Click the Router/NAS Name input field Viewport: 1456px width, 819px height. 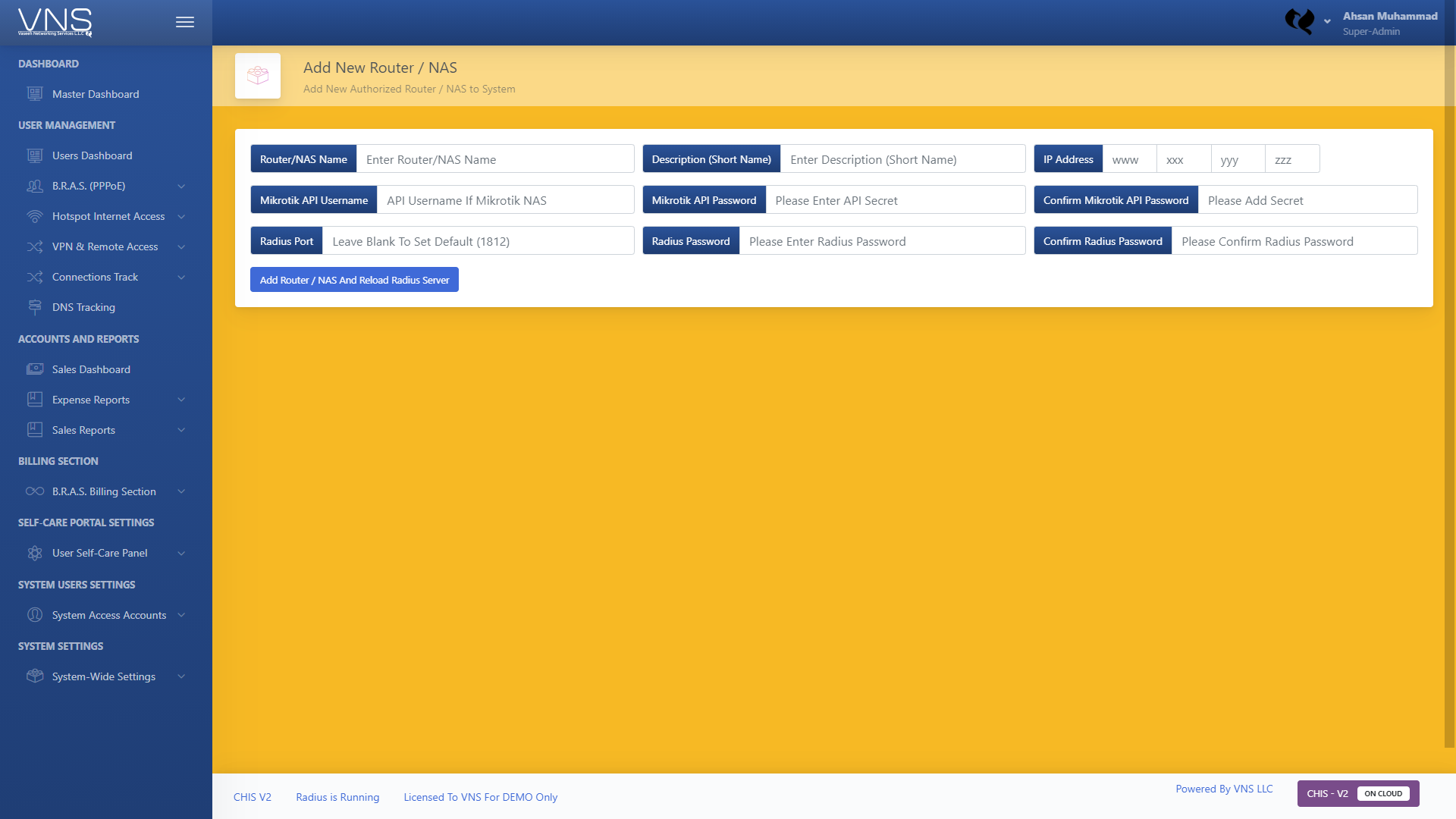pyautogui.click(x=494, y=159)
